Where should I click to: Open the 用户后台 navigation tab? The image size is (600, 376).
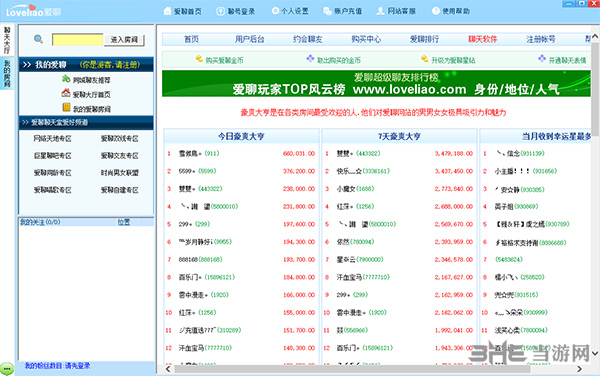point(249,39)
